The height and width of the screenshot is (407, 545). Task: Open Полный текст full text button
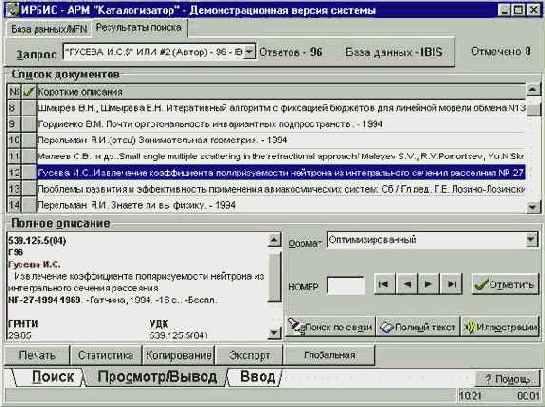coord(418,326)
